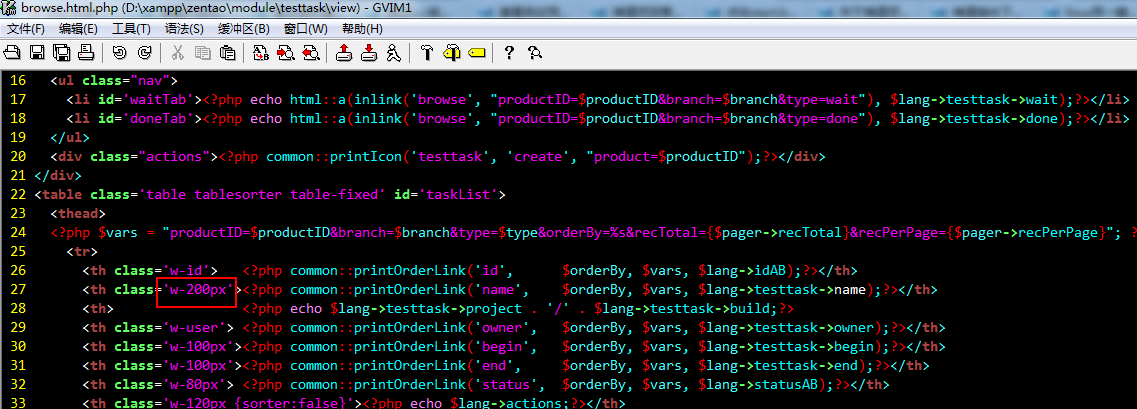
Task: Open the 语法(S) menu
Action: tap(184, 28)
